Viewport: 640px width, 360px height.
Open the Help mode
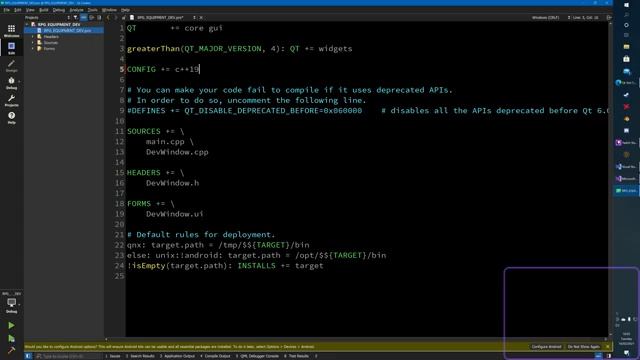[11, 118]
